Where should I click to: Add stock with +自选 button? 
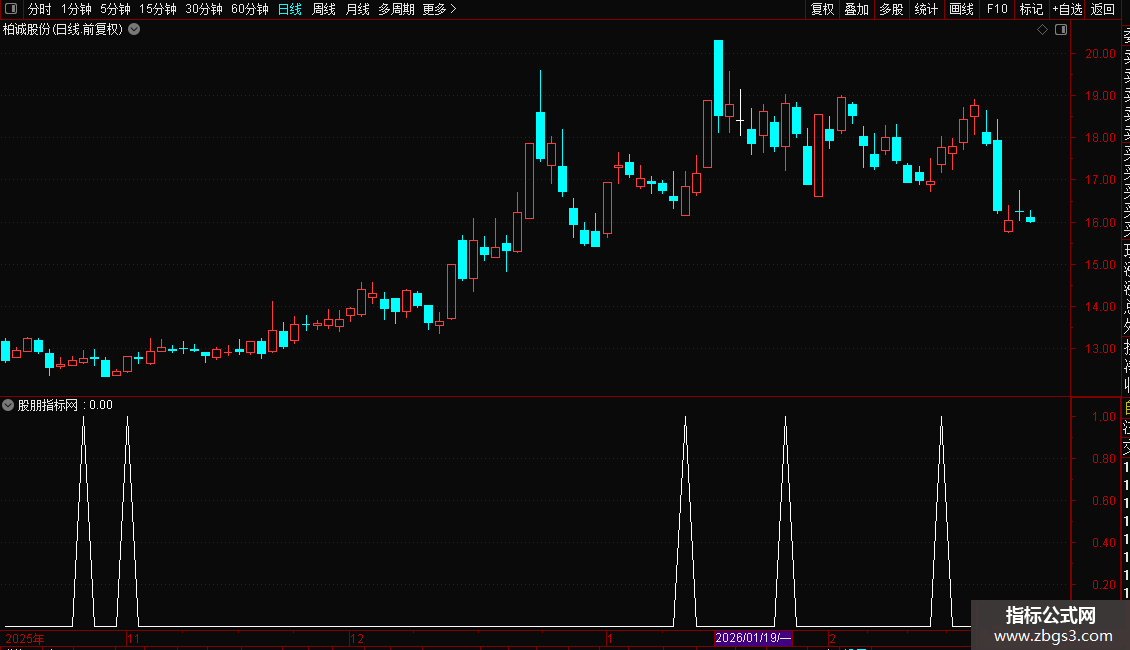click(1067, 9)
